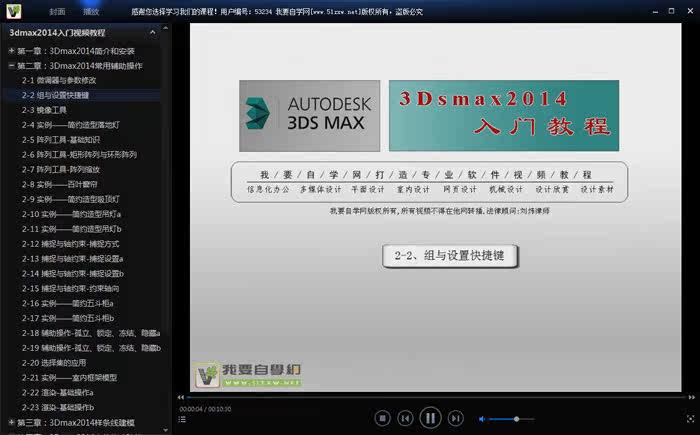Screen dimensions: 700x435
Task: Close the player window
Action: 689,11
